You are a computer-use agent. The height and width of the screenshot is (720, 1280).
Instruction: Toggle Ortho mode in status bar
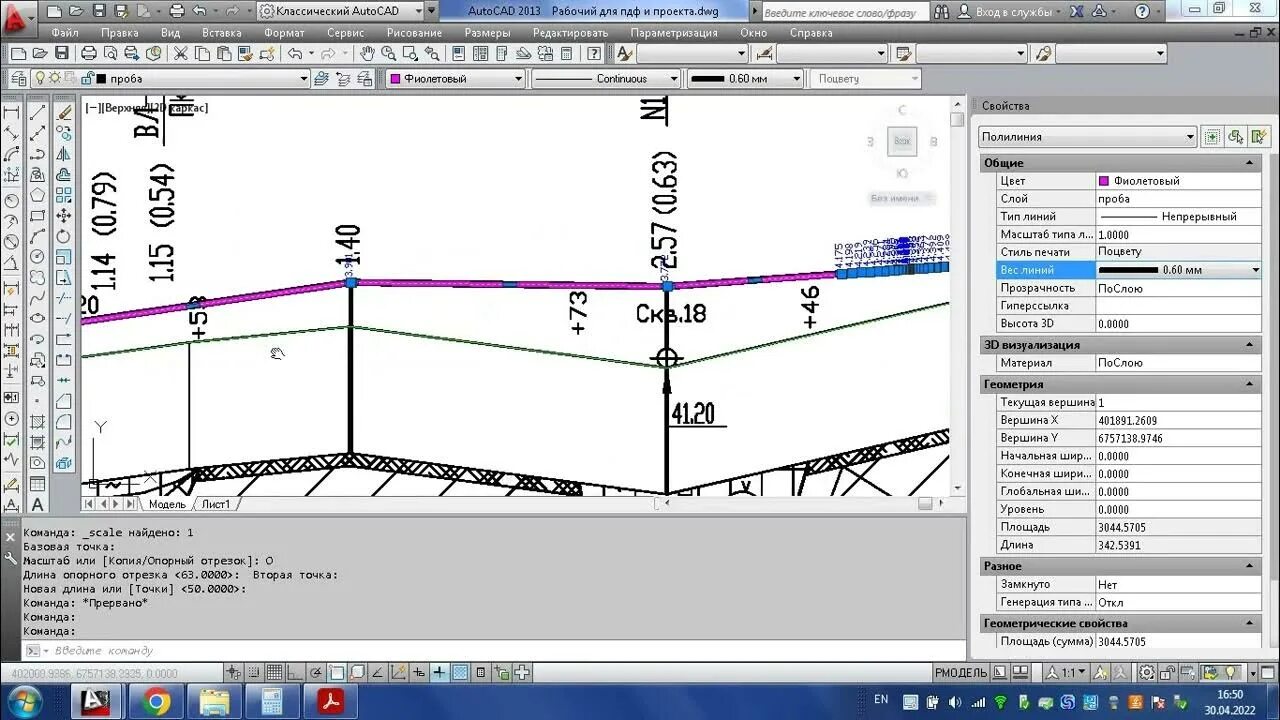pos(295,672)
